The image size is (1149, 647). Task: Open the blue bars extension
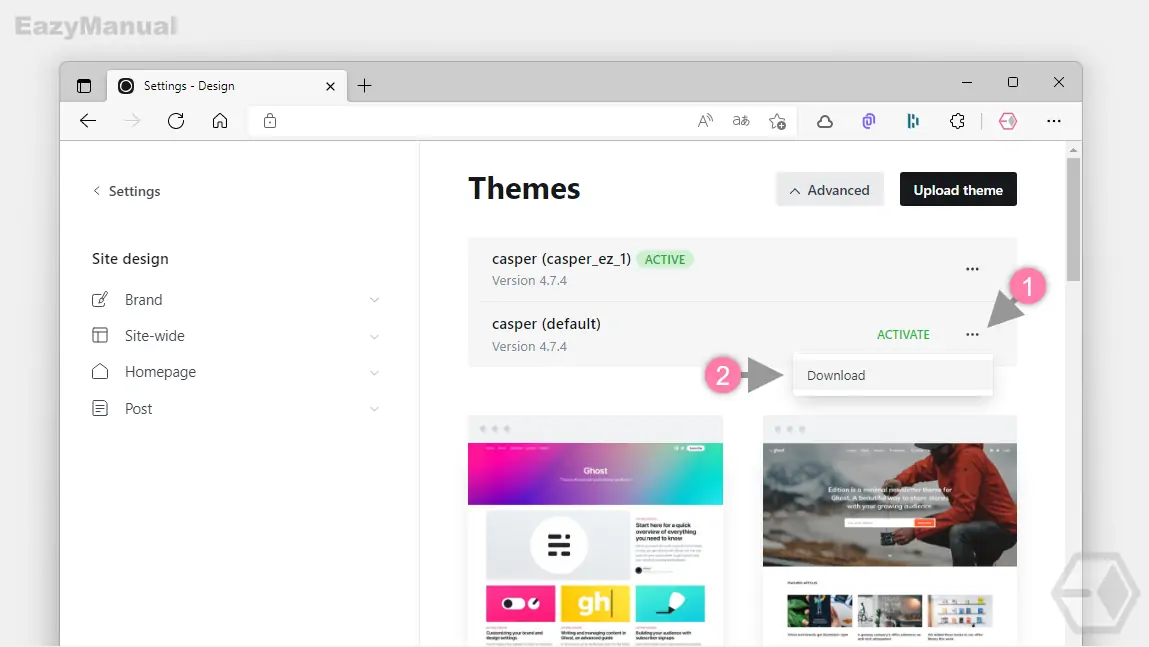[913, 121]
